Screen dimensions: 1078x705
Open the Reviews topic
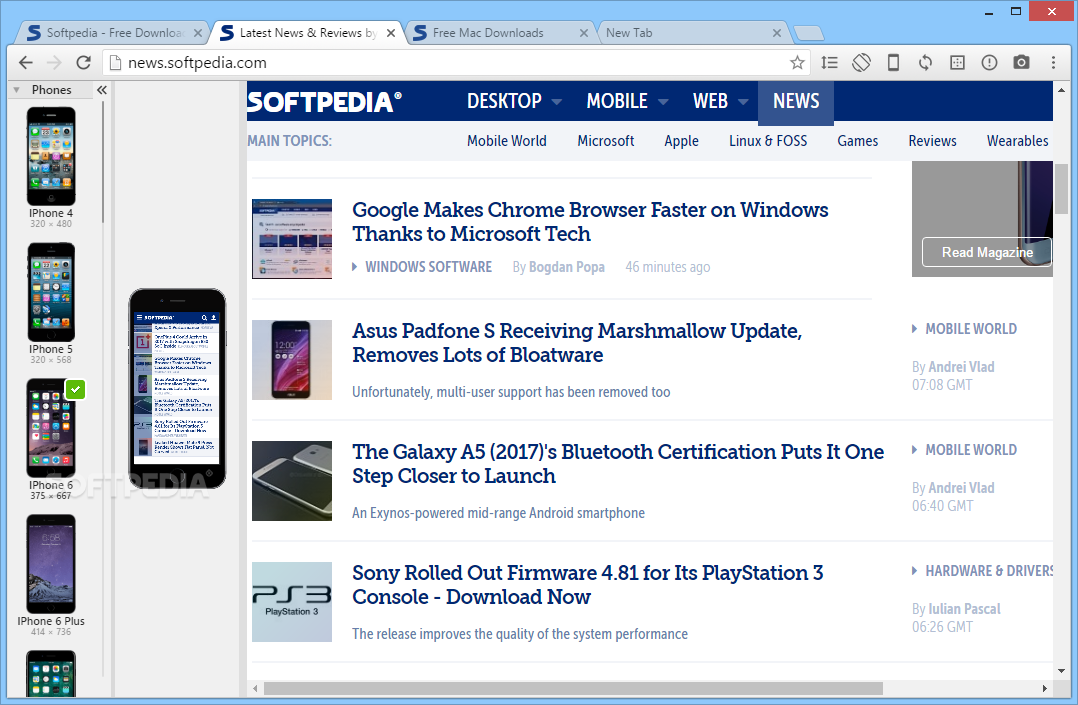coord(932,141)
